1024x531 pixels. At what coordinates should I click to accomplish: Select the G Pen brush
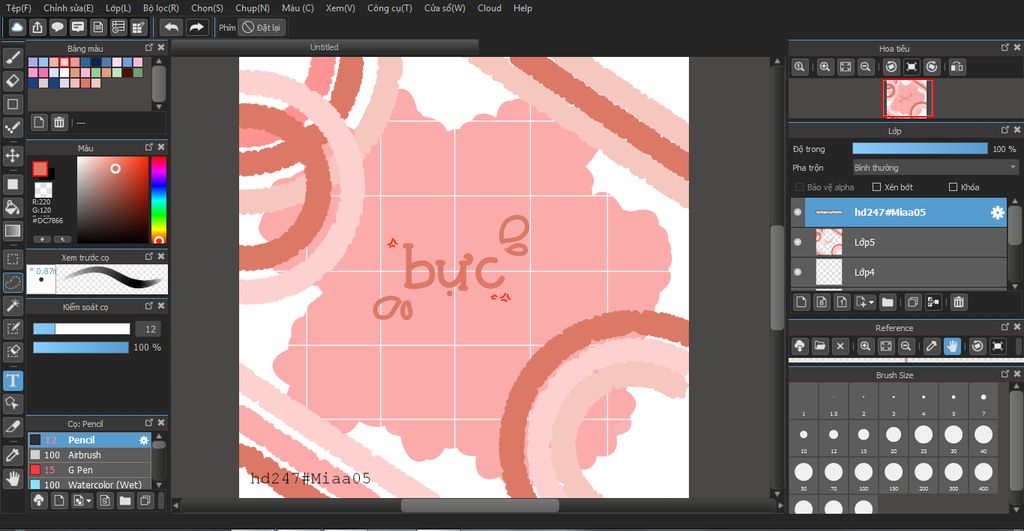(x=89, y=470)
